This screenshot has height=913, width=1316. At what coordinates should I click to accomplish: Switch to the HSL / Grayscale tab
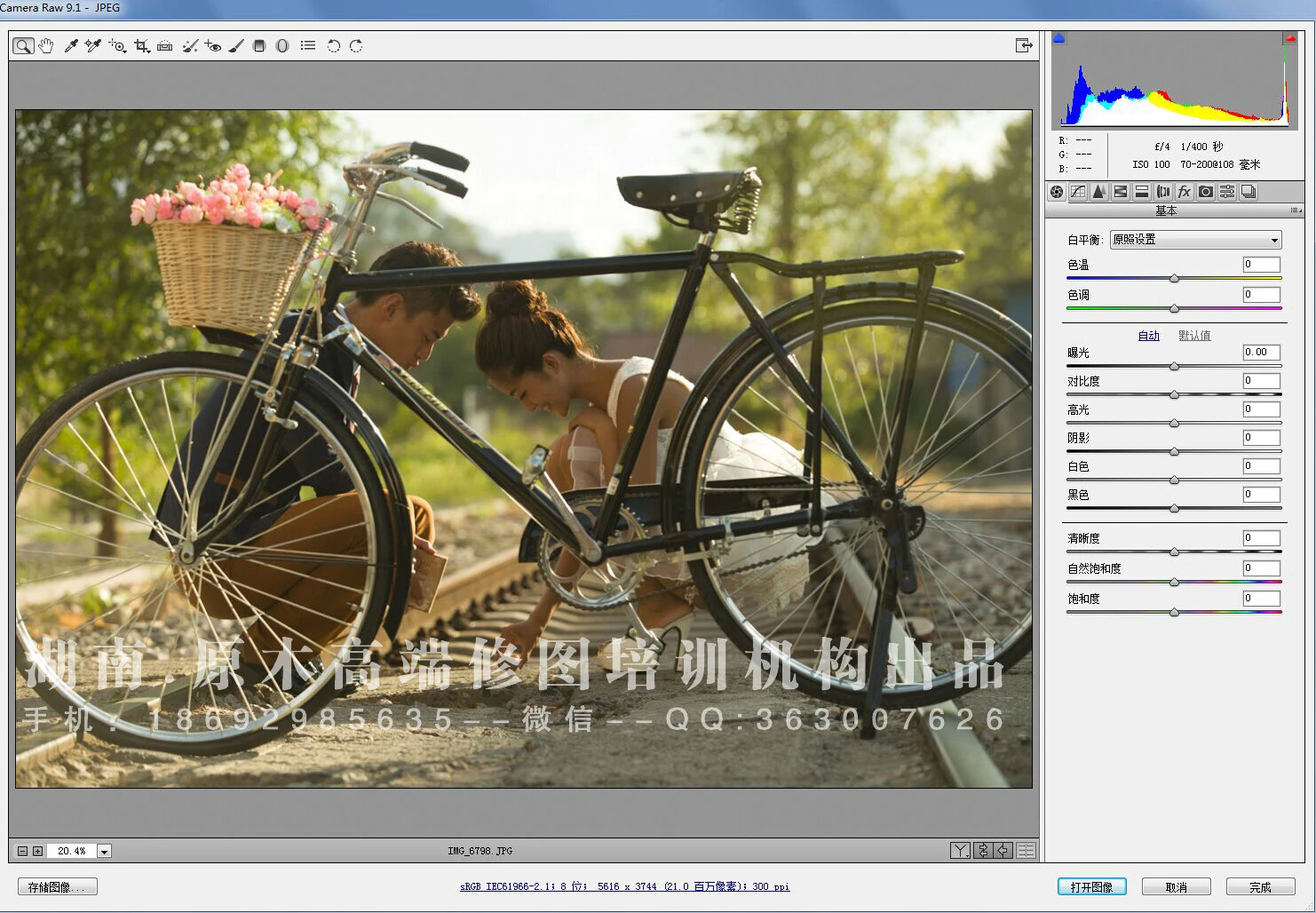click(1121, 192)
